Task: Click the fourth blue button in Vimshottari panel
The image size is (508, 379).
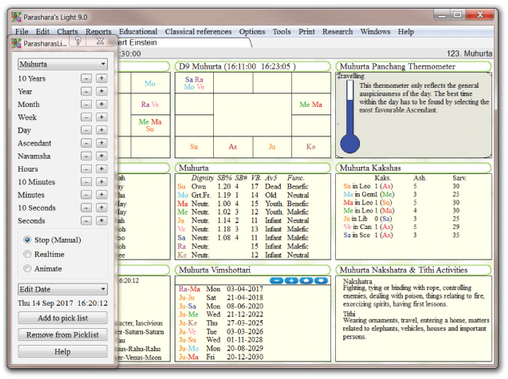Action: (x=321, y=281)
